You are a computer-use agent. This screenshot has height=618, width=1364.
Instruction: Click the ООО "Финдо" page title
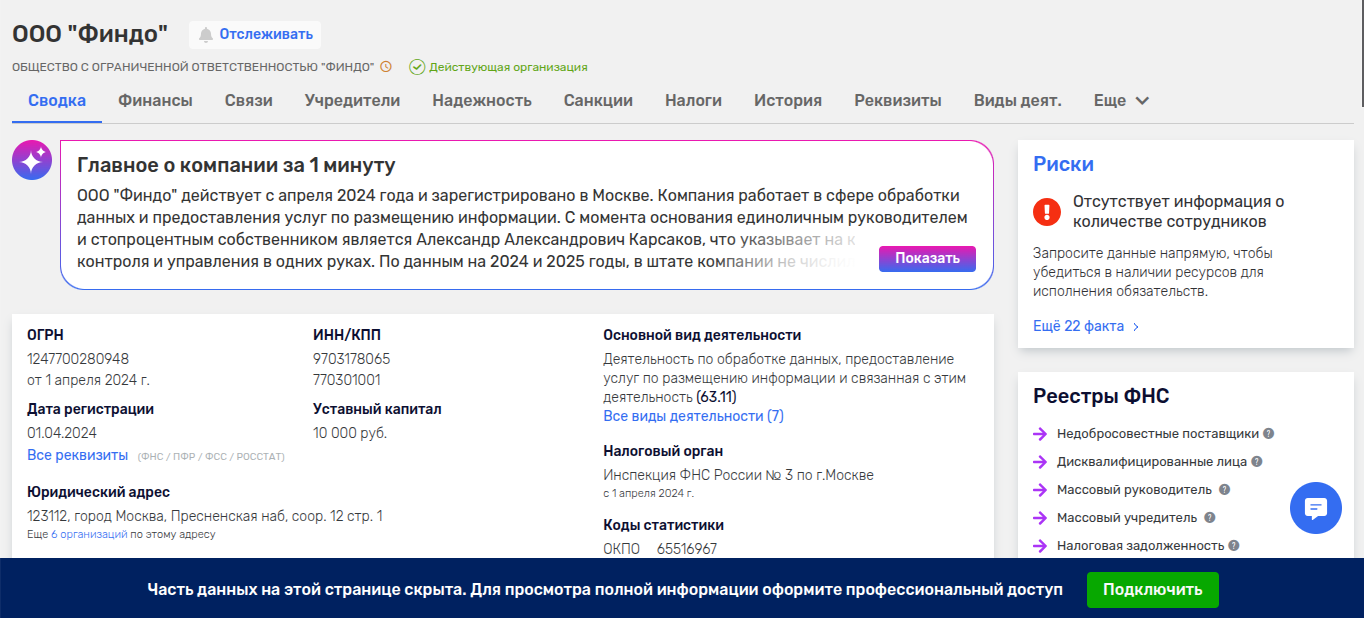coord(90,33)
